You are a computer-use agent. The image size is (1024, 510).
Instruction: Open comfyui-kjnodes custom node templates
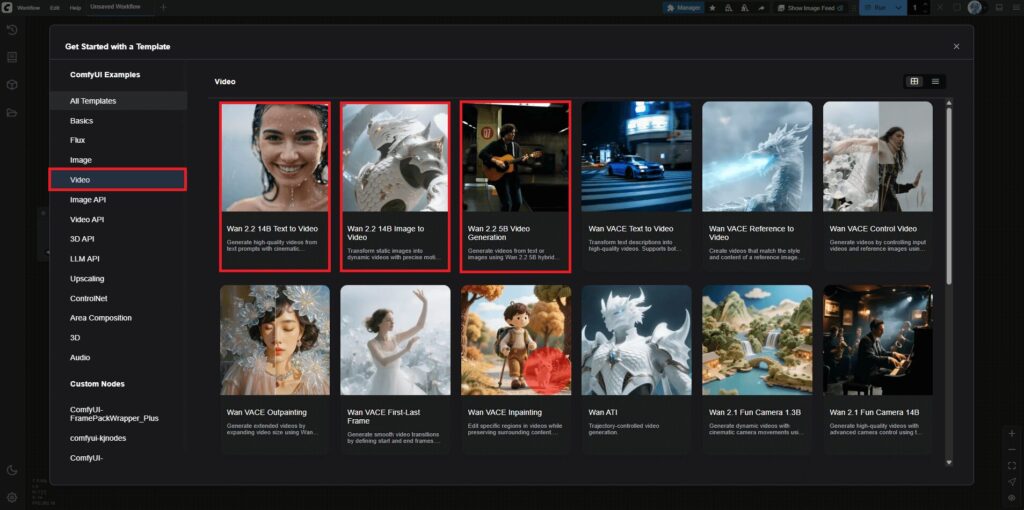118,438
